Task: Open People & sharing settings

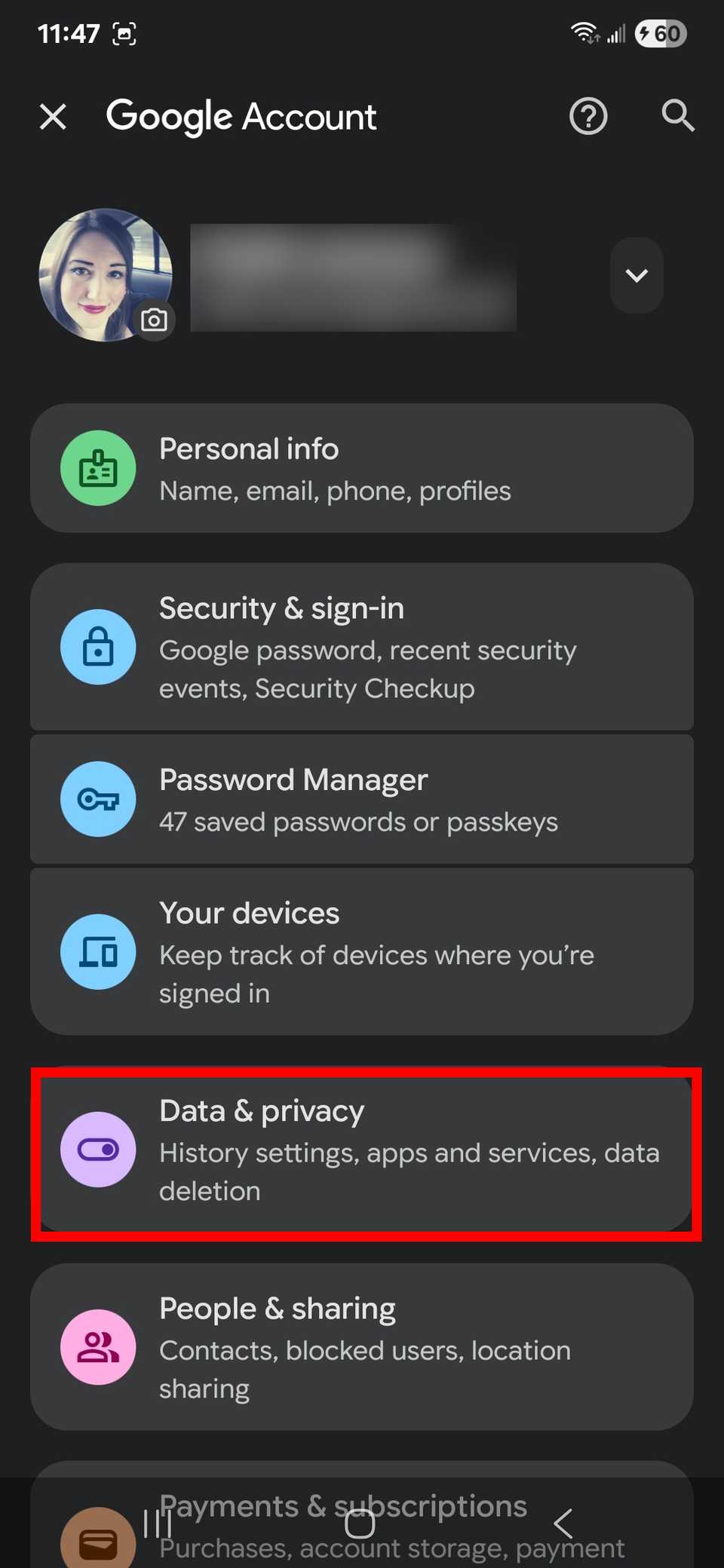Action: 362,1347
